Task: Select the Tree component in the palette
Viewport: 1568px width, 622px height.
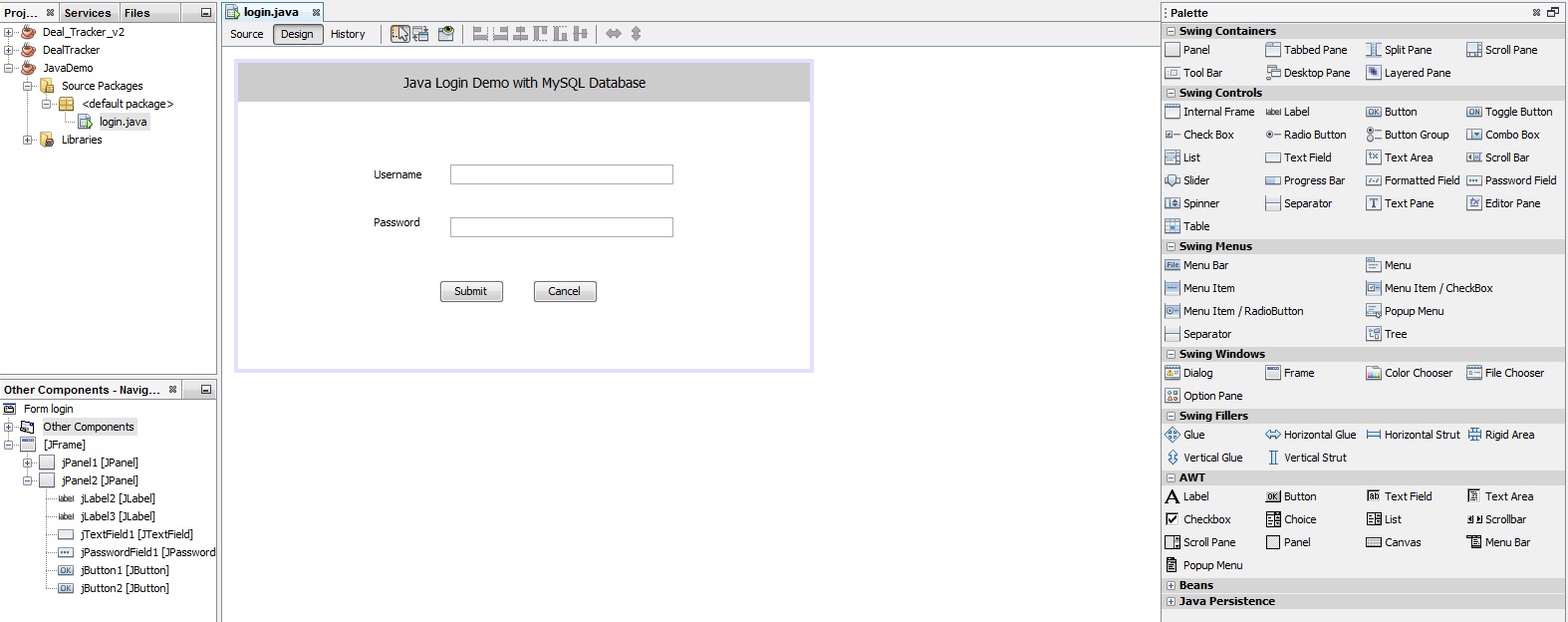Action: click(x=1387, y=334)
